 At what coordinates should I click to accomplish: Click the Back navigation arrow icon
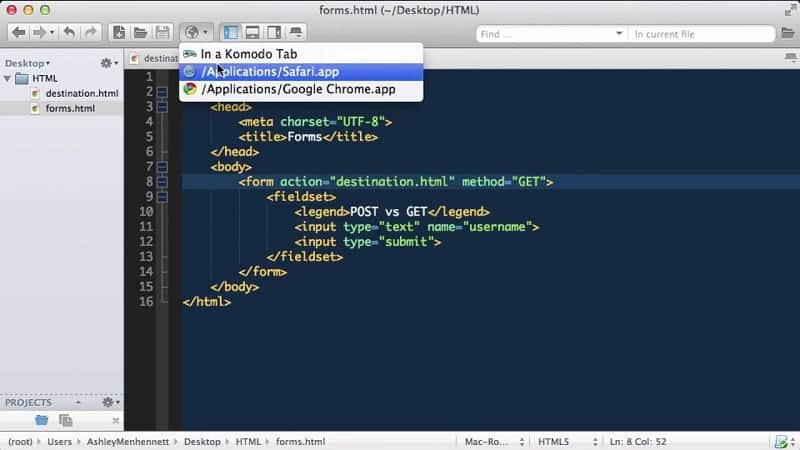click(19, 33)
